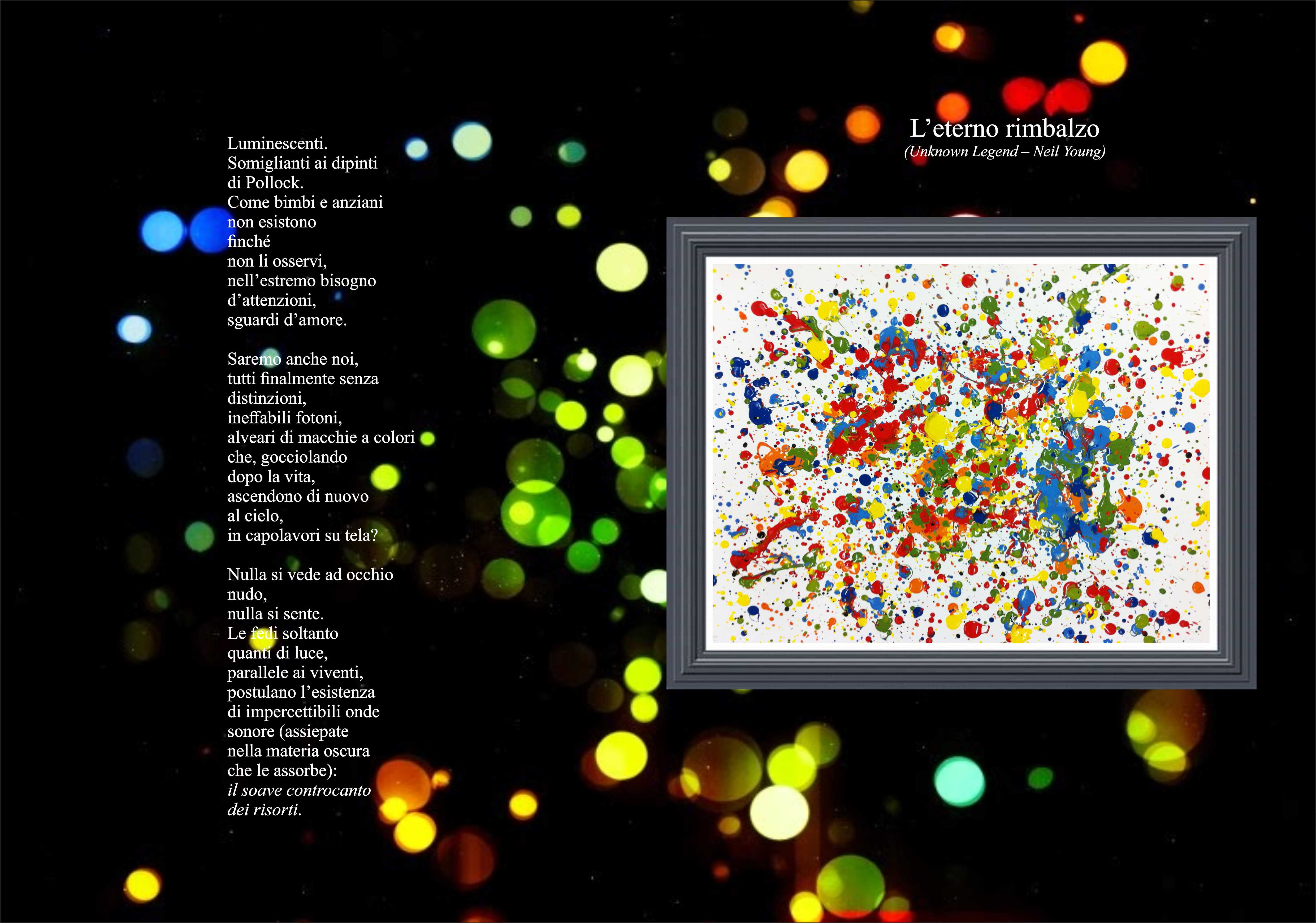The width and height of the screenshot is (1316, 923).
Task: Click the line "tutti finalmente senza"
Action: [303, 379]
